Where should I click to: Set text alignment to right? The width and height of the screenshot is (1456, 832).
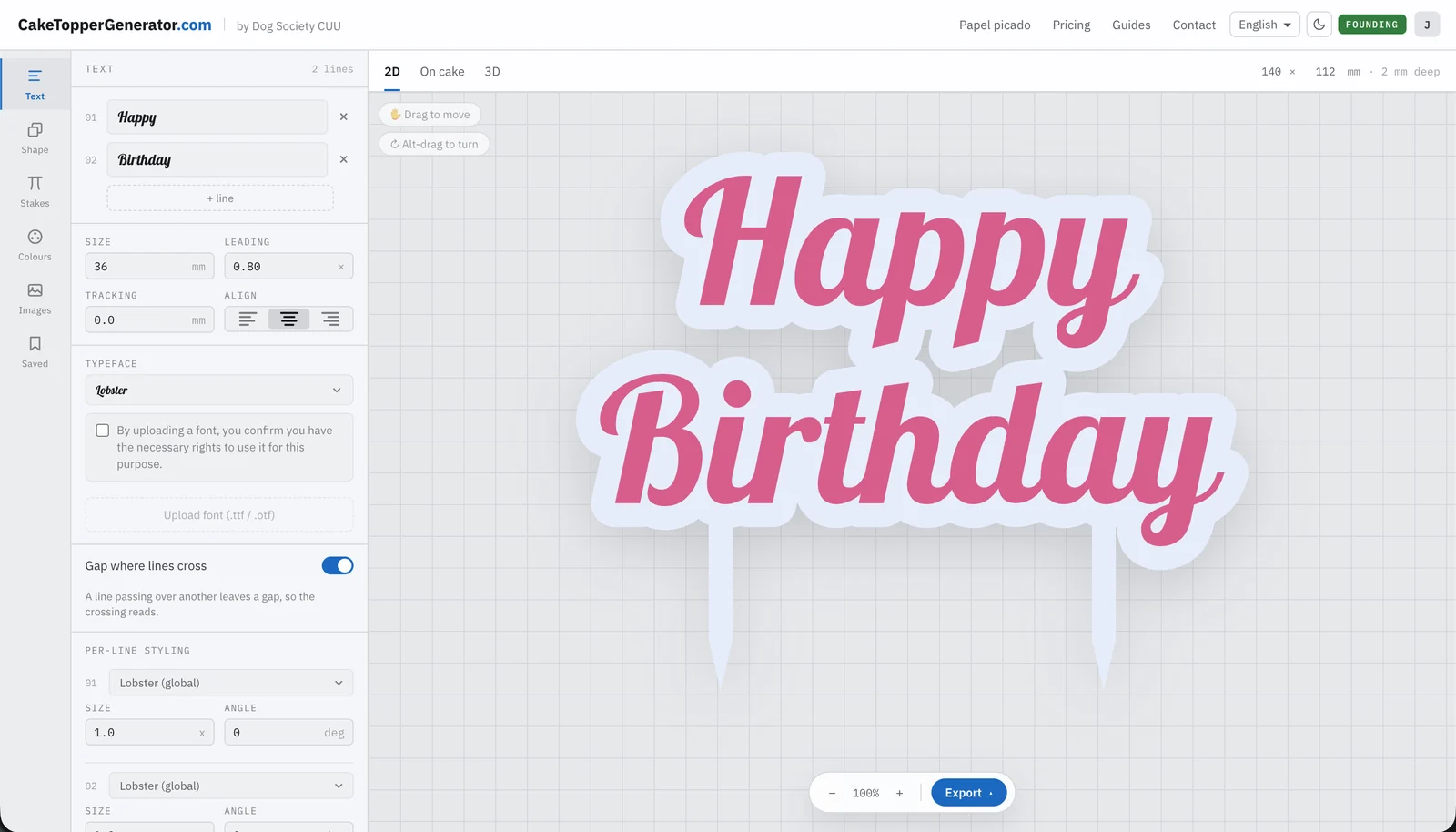click(x=330, y=319)
